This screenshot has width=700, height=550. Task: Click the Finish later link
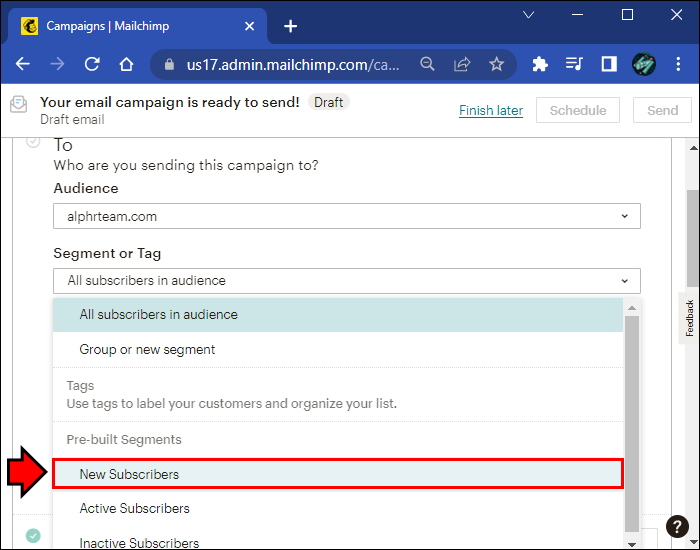[x=491, y=110]
